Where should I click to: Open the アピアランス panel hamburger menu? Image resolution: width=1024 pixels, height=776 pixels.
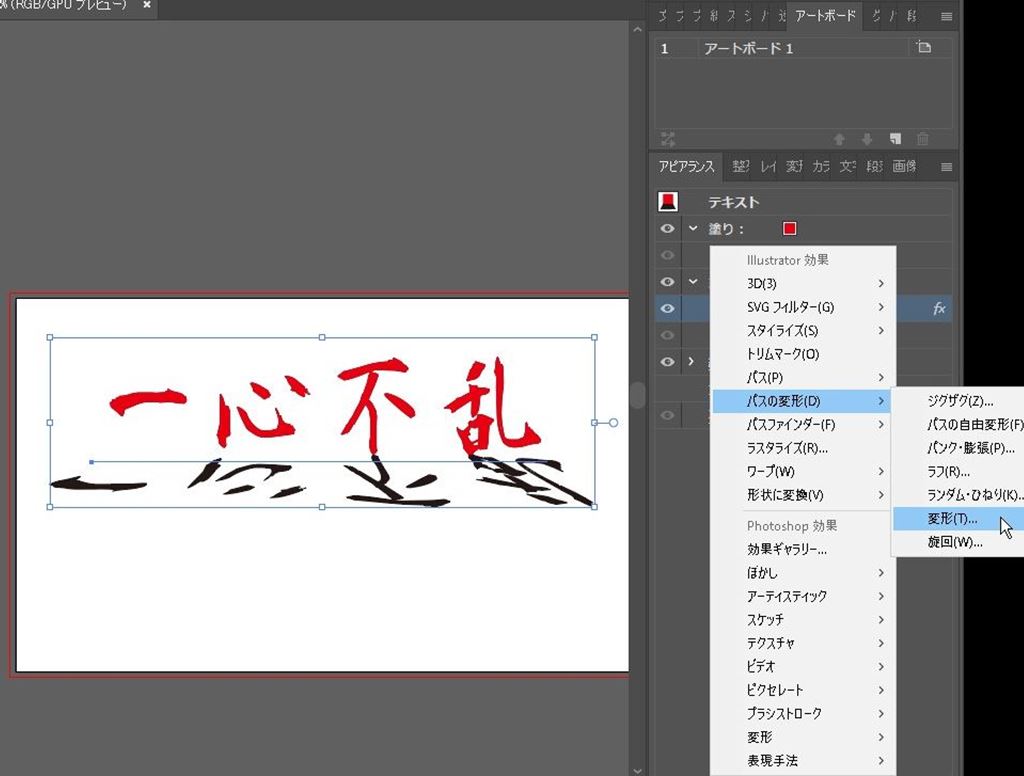(x=946, y=167)
